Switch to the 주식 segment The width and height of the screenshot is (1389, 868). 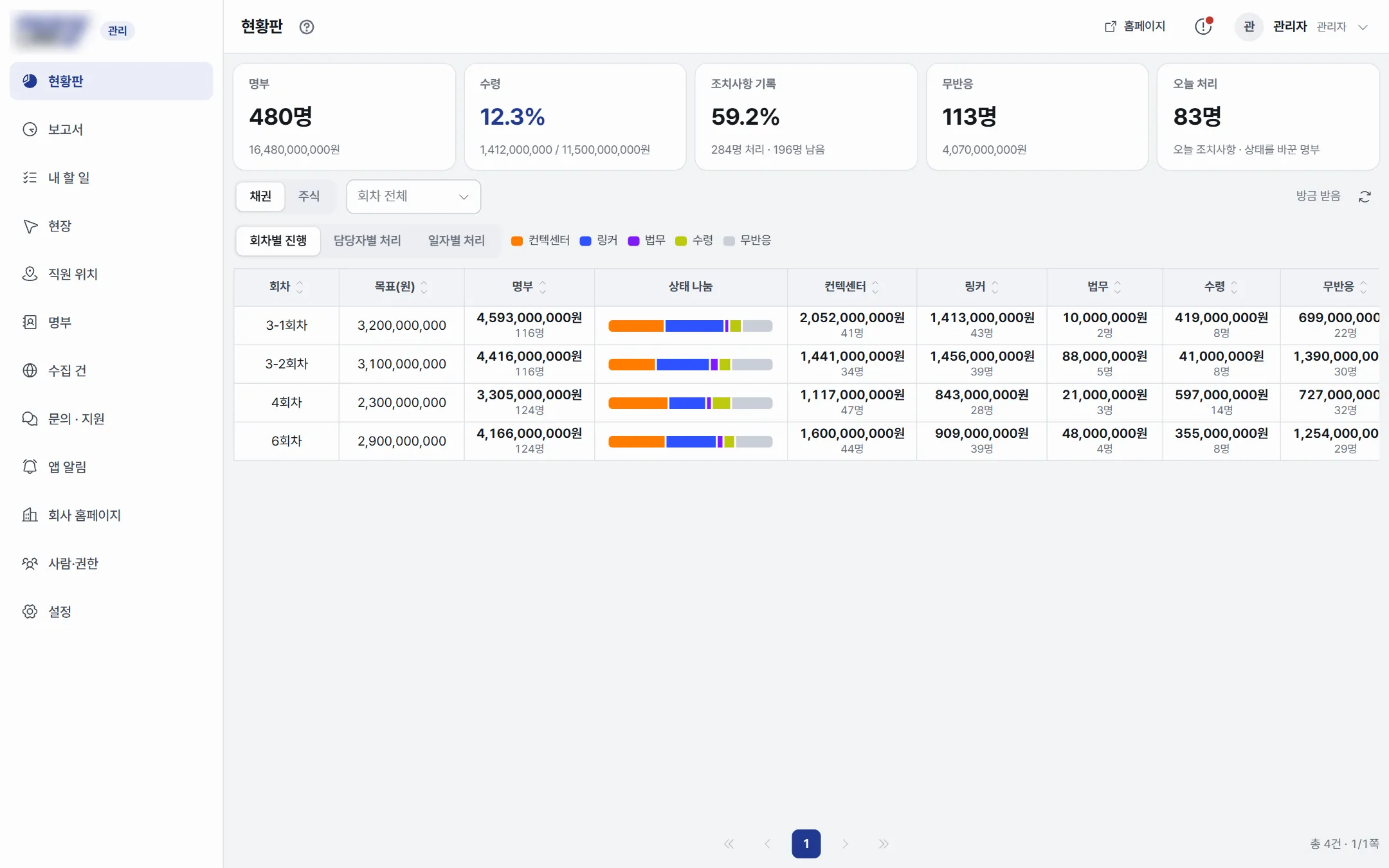pyautogui.click(x=309, y=196)
